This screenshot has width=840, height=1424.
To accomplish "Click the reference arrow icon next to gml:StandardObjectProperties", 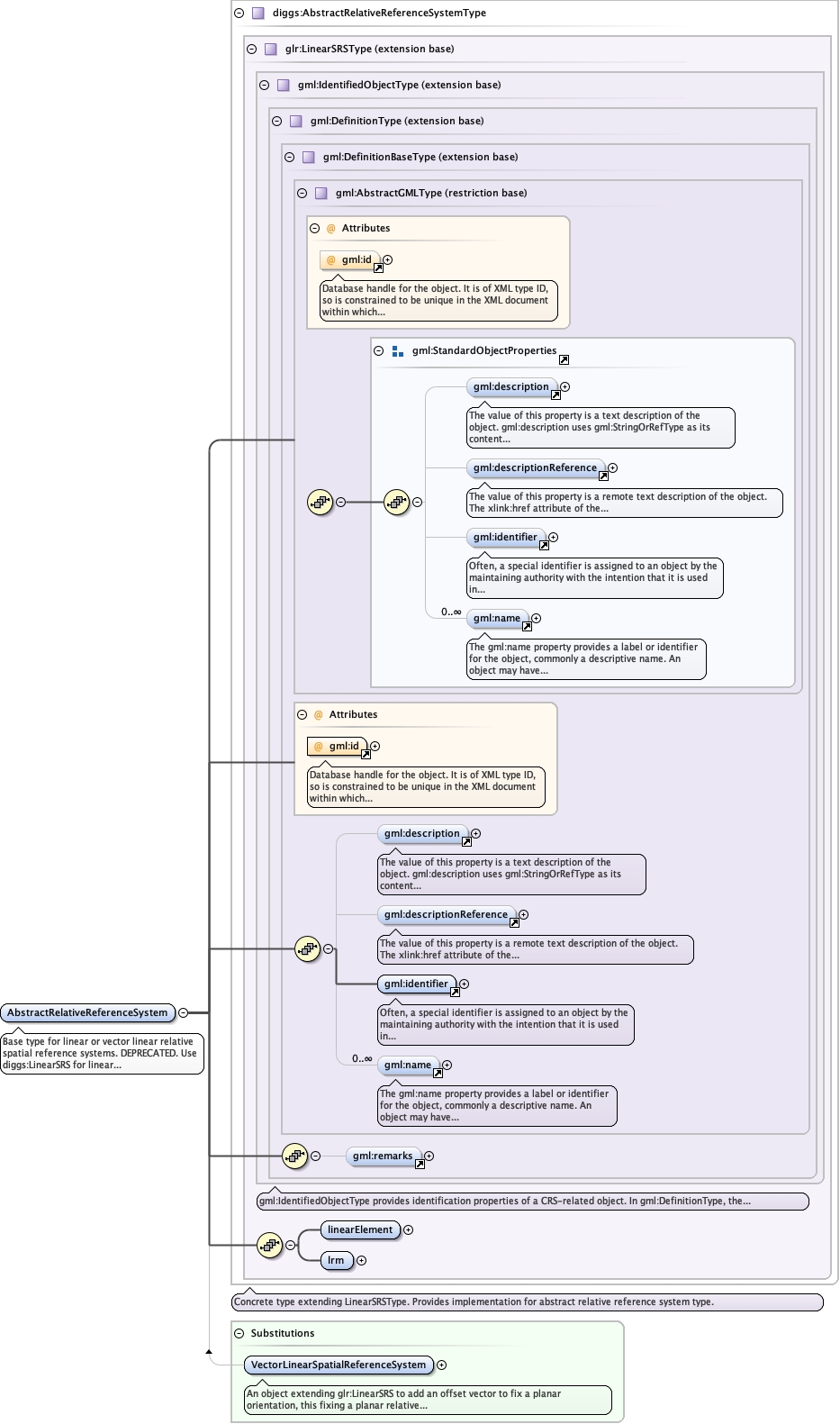I will [x=564, y=359].
